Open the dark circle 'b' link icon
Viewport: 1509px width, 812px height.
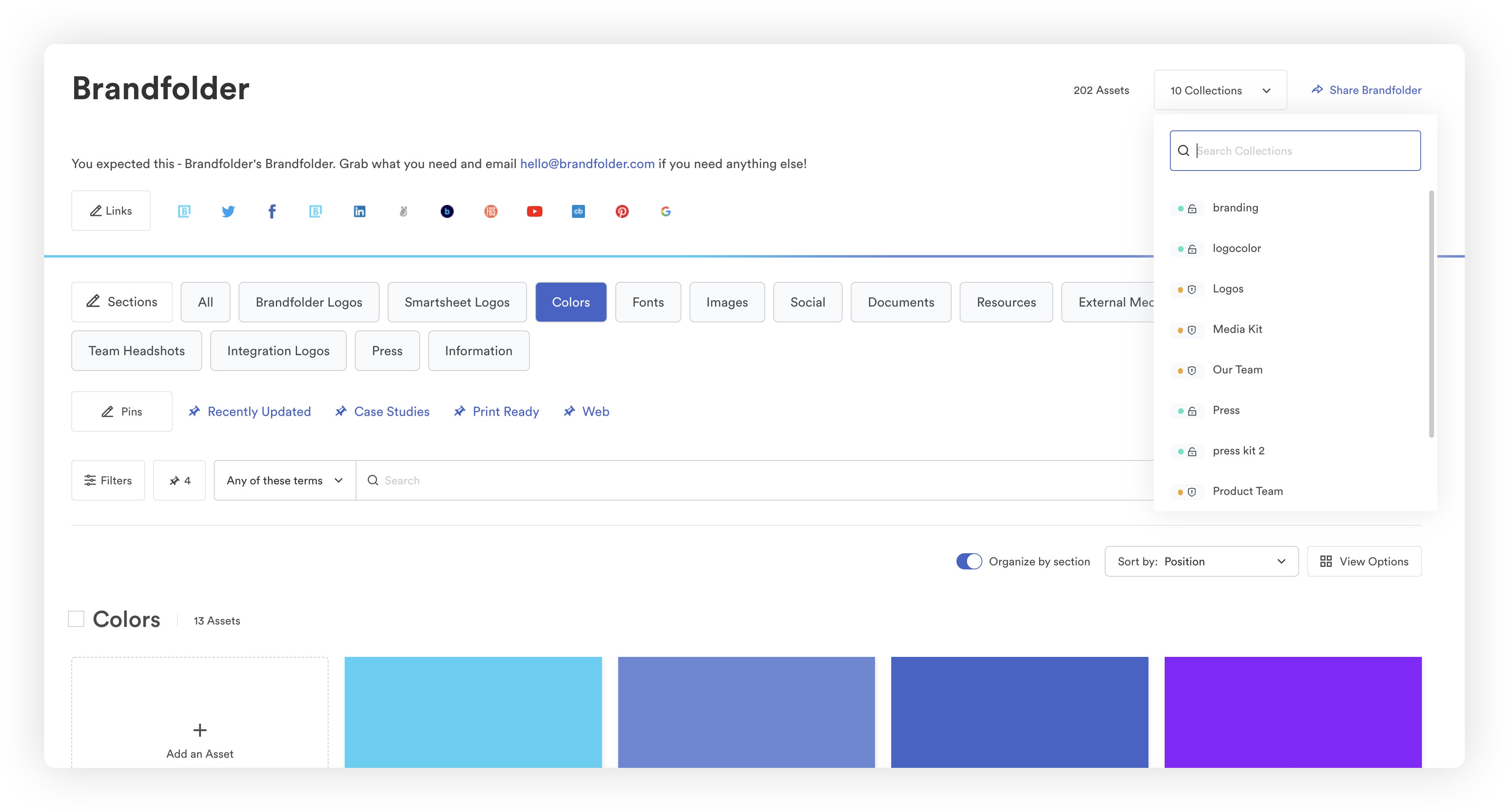(447, 211)
